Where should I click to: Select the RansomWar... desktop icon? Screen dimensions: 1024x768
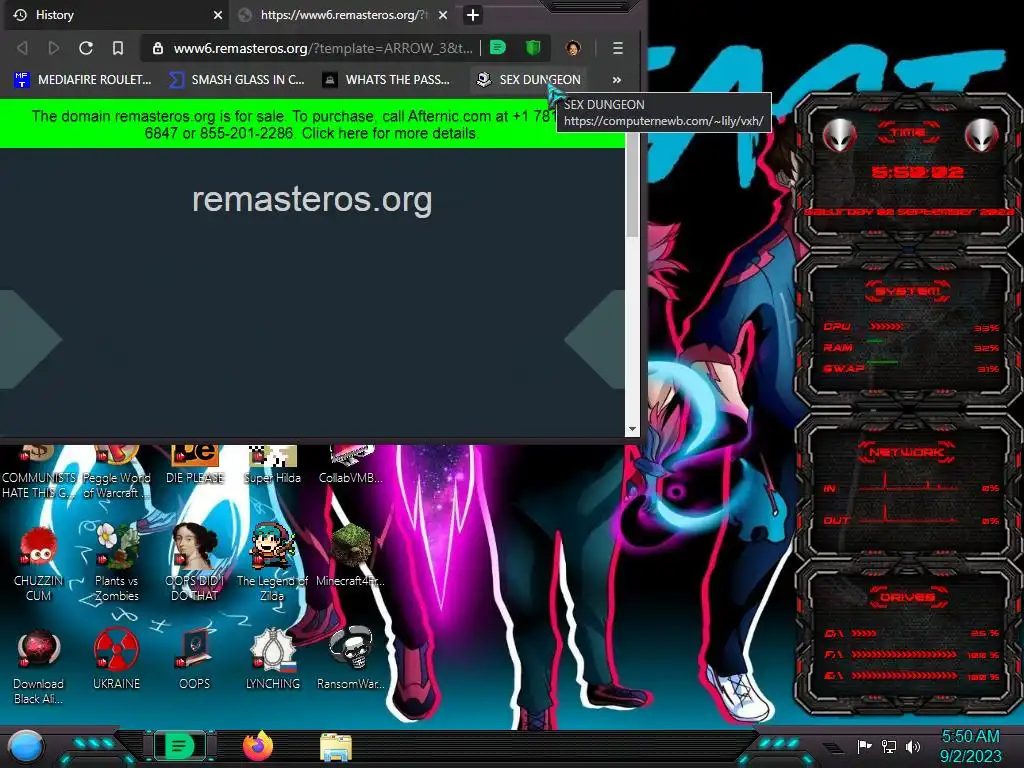click(351, 658)
